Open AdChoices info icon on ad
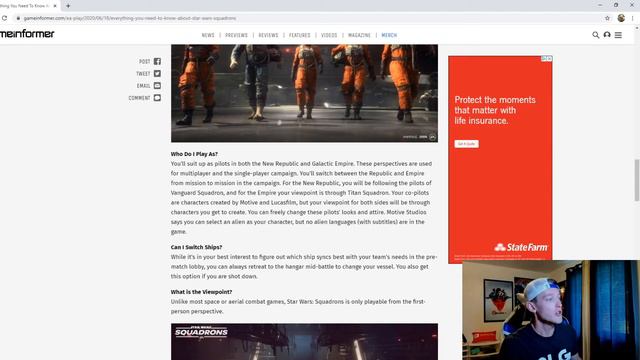 (x=544, y=58)
